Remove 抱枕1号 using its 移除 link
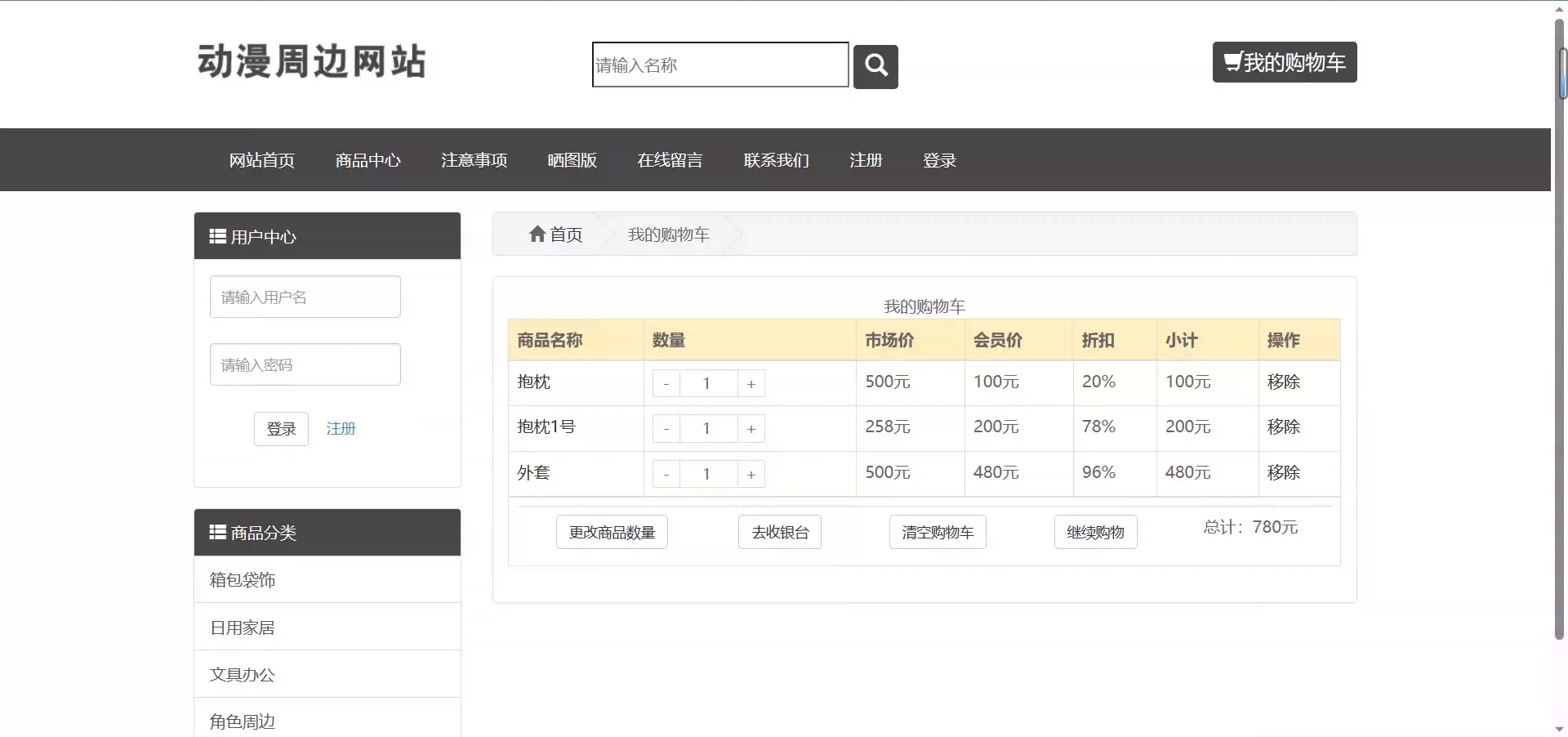1568x737 pixels. pyautogui.click(x=1283, y=427)
